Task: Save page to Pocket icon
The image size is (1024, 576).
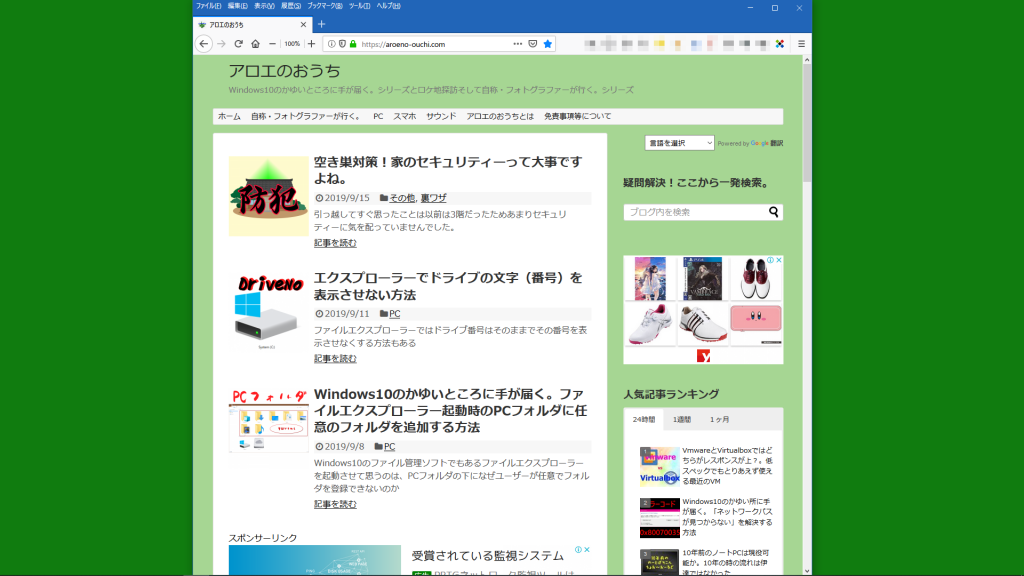Action: click(x=532, y=44)
